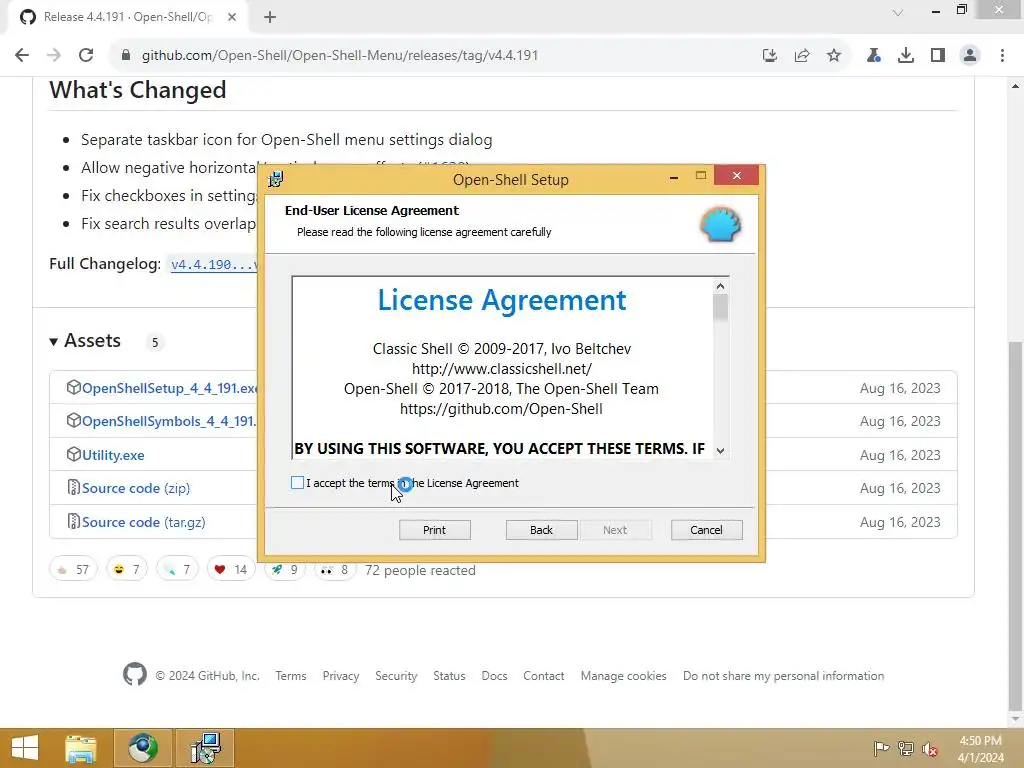The height and width of the screenshot is (768, 1024).
Task: Open the Docs footer link
Action: pyautogui.click(x=494, y=676)
